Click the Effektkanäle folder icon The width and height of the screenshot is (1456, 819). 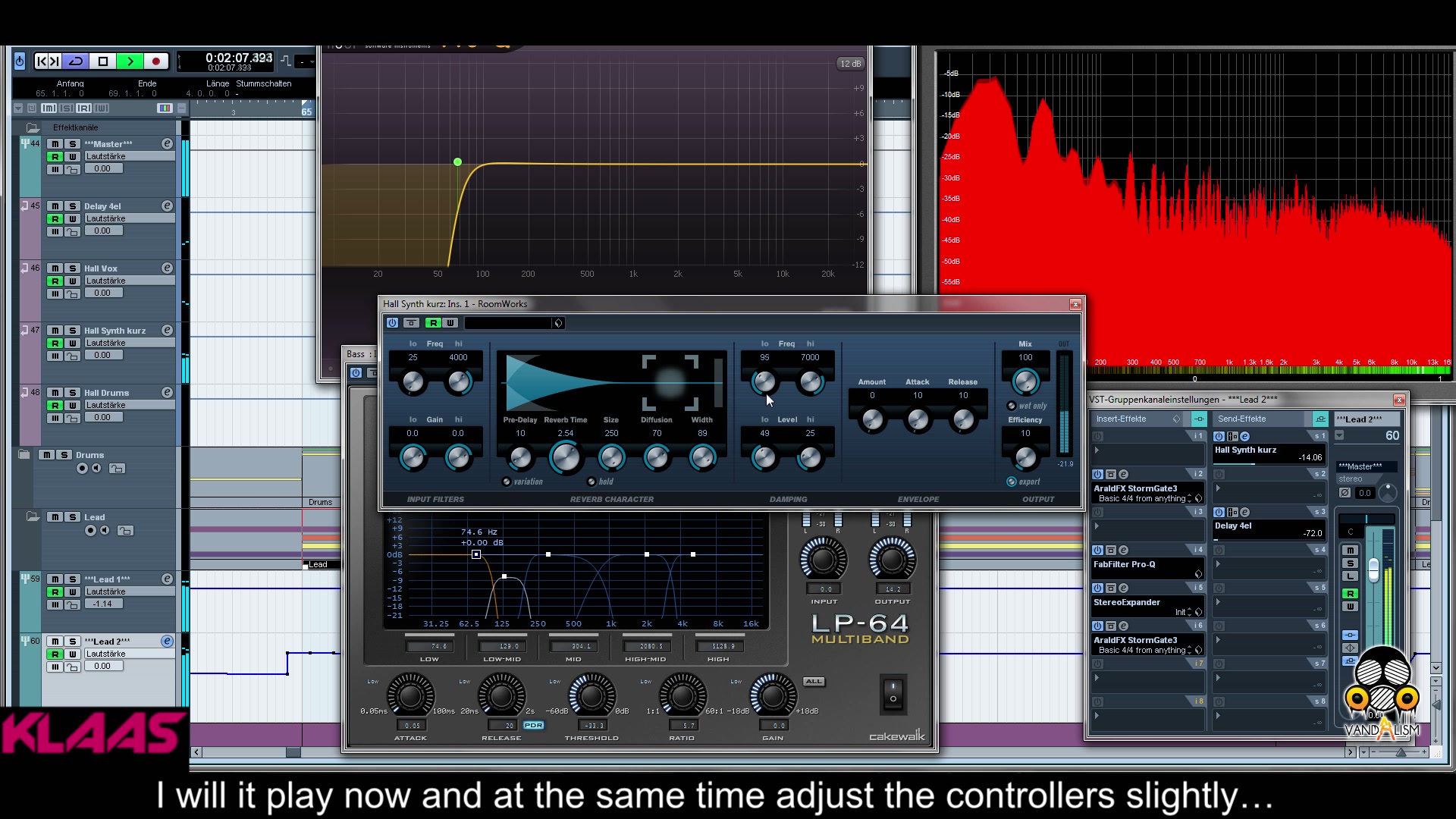pyautogui.click(x=33, y=127)
